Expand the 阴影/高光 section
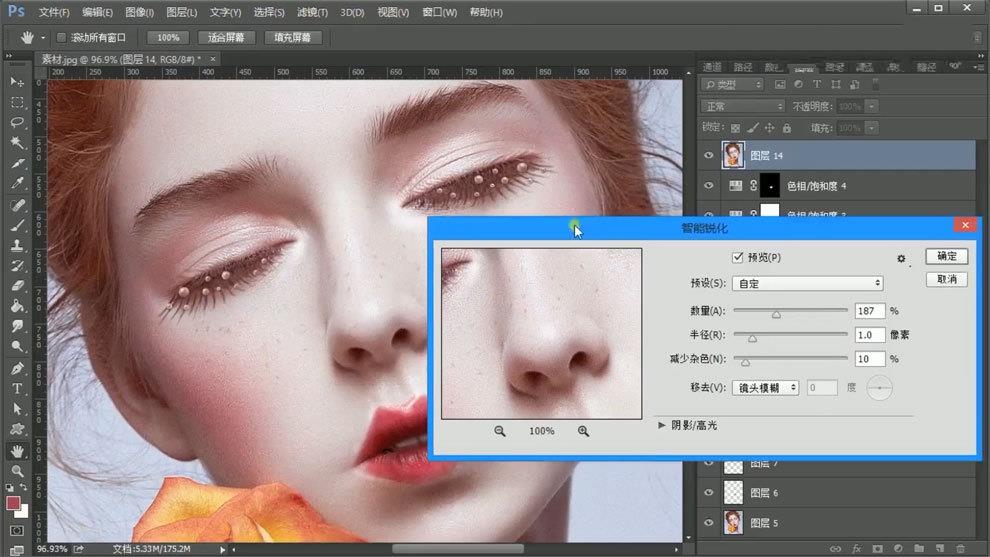The image size is (990, 557). (x=662, y=425)
